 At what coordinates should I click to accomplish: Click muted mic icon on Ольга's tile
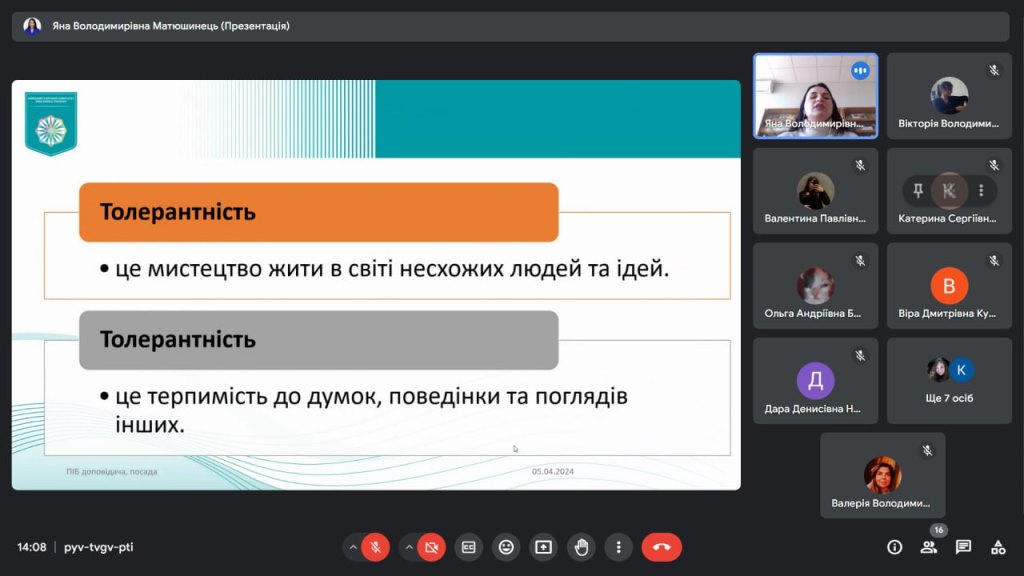860,261
